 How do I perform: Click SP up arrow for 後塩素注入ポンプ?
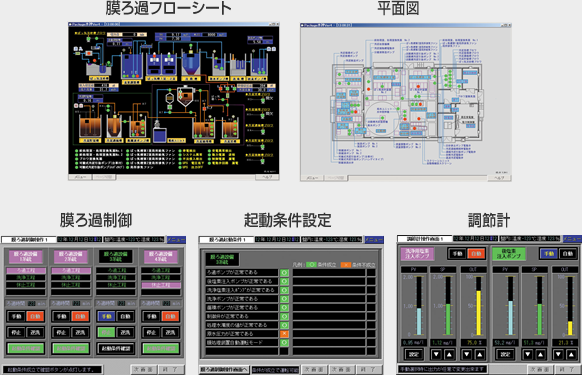click(540, 354)
